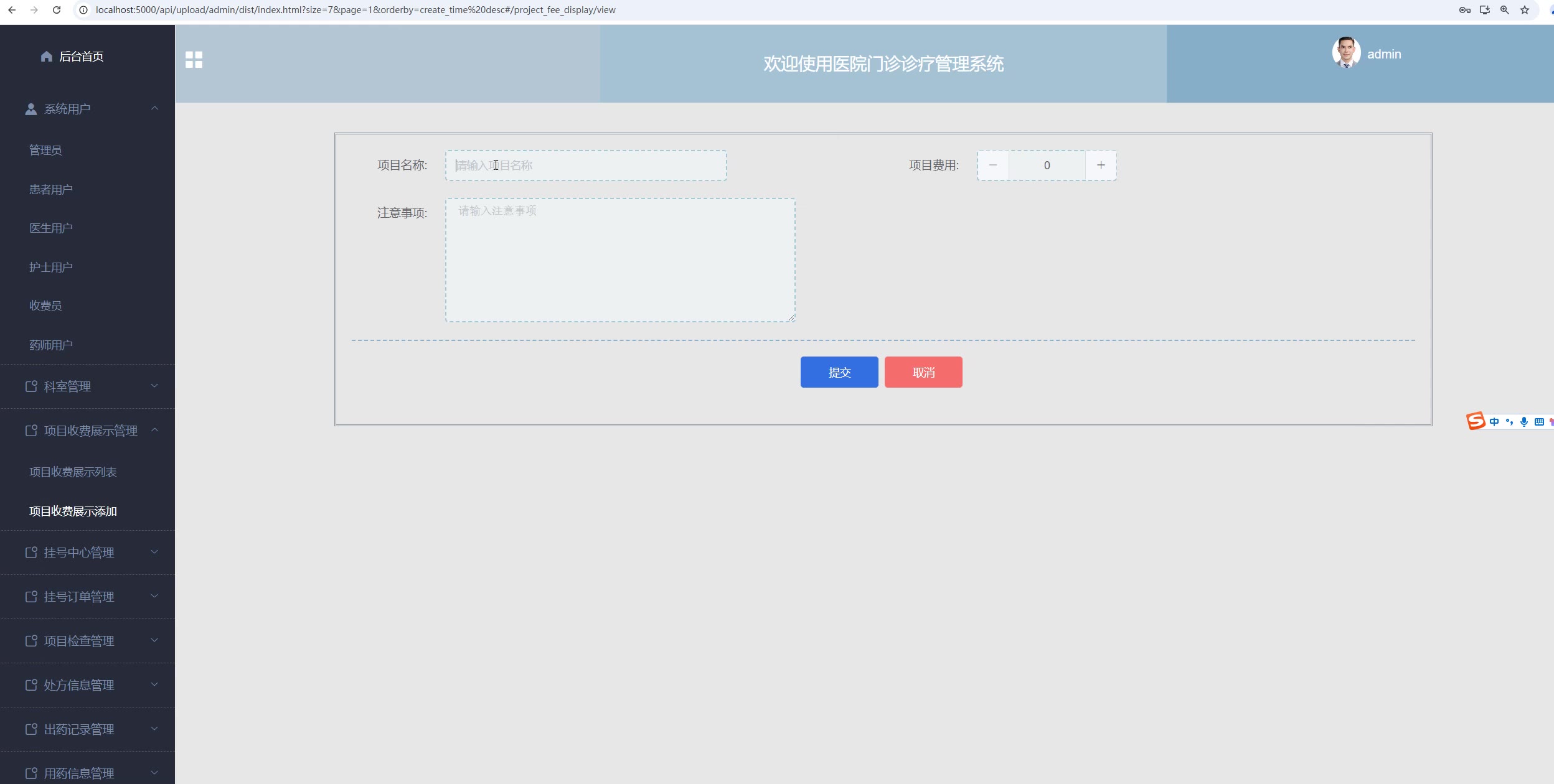Collapse the 系统用户 menu section
The image size is (1554, 784).
coord(154,109)
